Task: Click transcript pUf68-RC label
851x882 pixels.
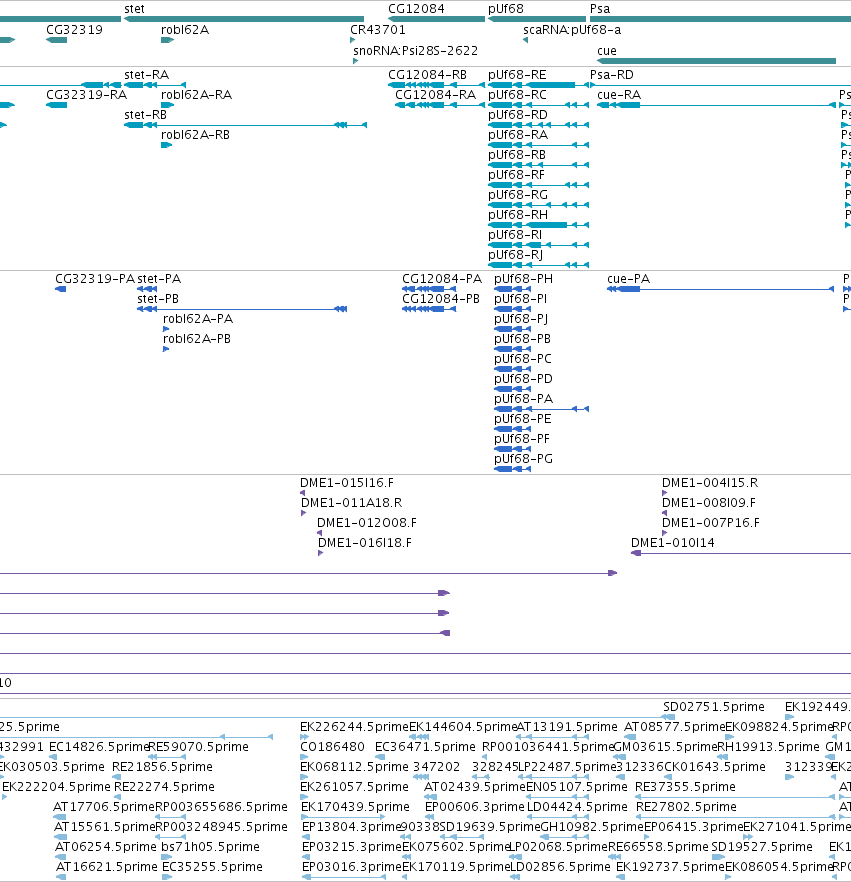Action: pyautogui.click(x=517, y=94)
